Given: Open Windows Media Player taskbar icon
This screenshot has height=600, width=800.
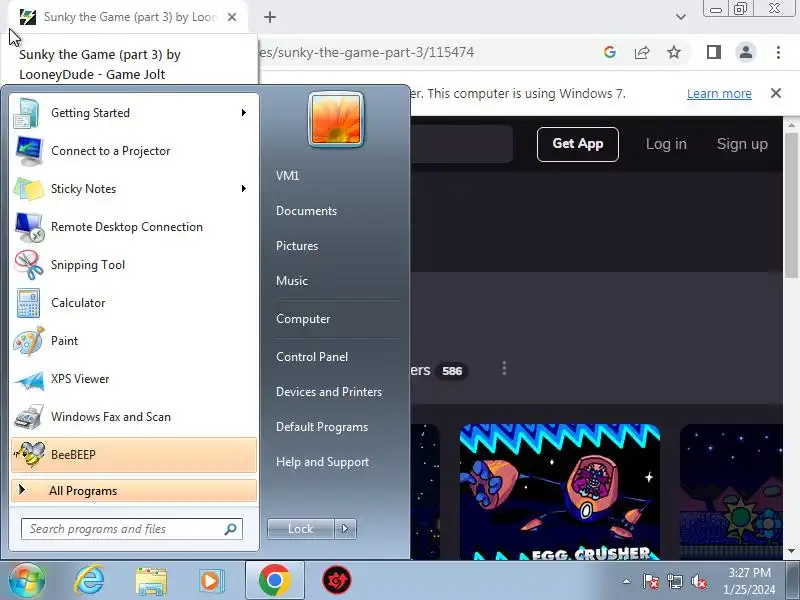Looking at the screenshot, I should pos(211,581).
